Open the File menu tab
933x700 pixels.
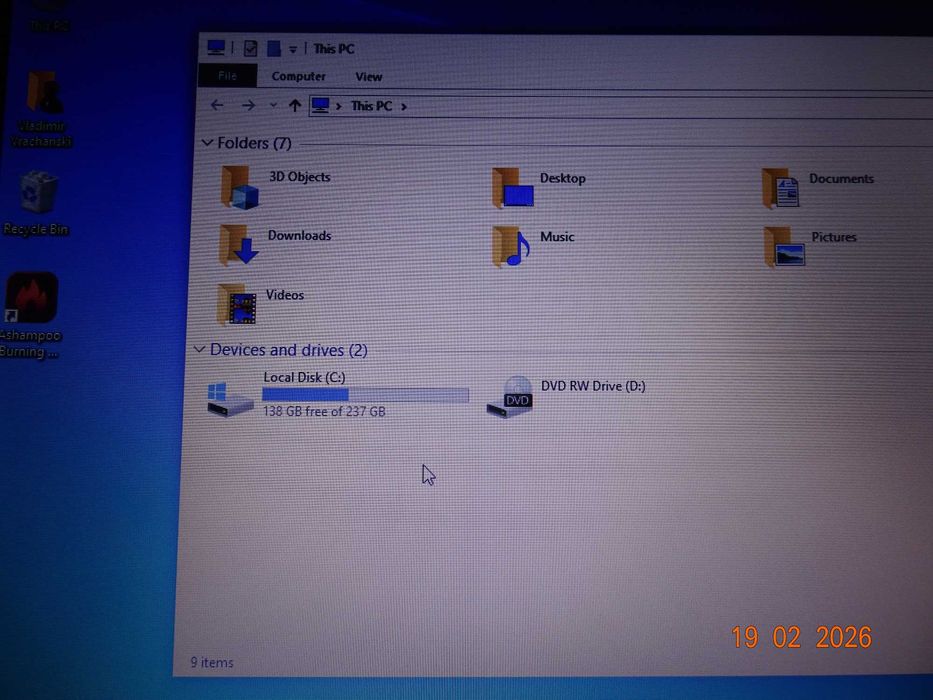227,76
